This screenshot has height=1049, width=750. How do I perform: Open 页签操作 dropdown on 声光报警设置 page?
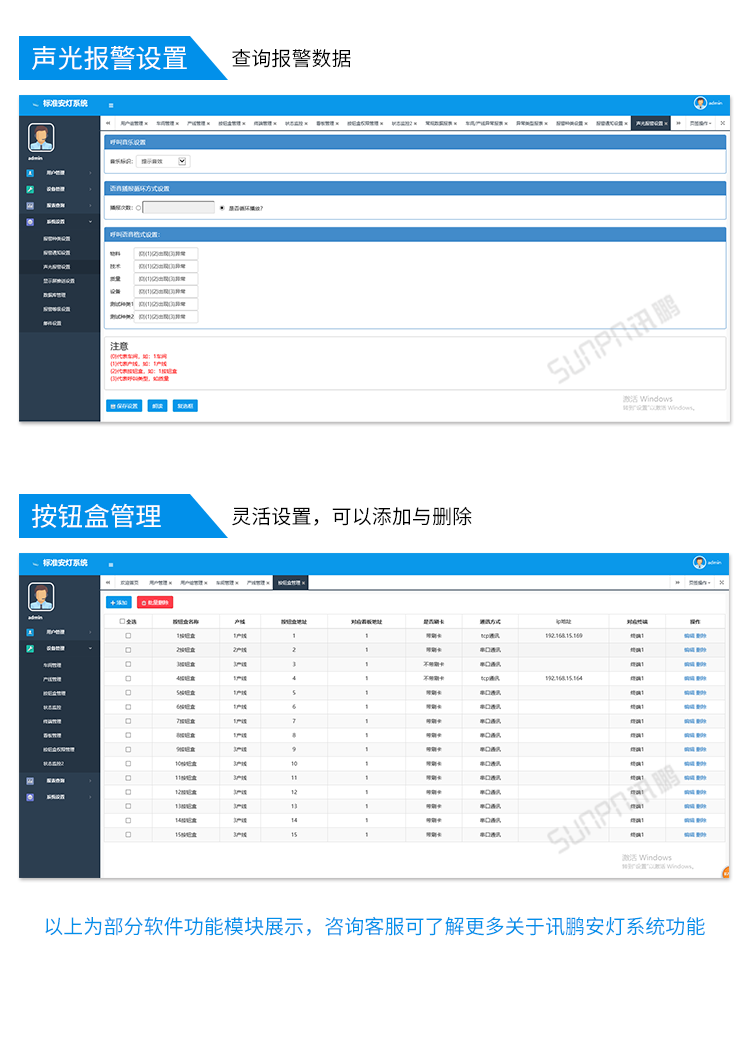click(x=700, y=124)
